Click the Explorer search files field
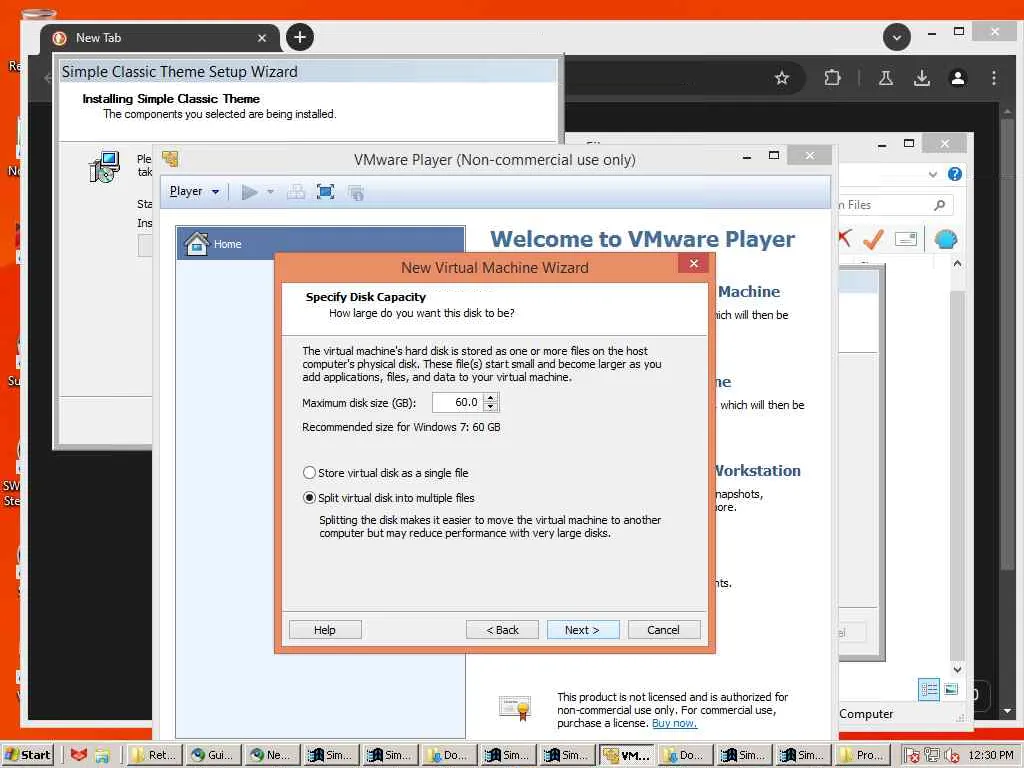Screen dimensions: 1024x768 [895, 205]
